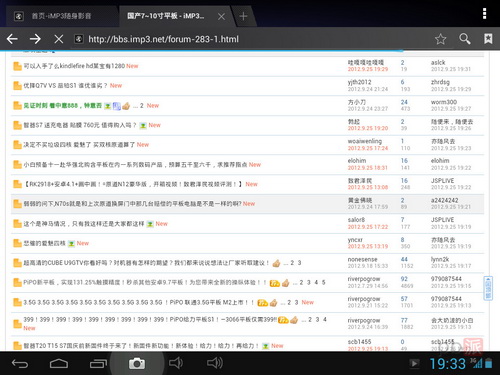Open the recent apps button
The height and width of the screenshot is (375, 500).
(x=98, y=363)
